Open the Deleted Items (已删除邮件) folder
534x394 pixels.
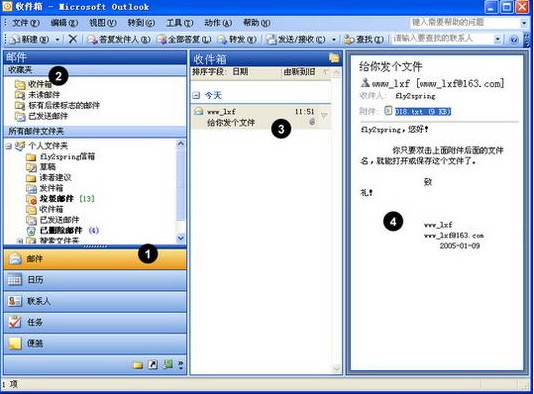(x=63, y=231)
